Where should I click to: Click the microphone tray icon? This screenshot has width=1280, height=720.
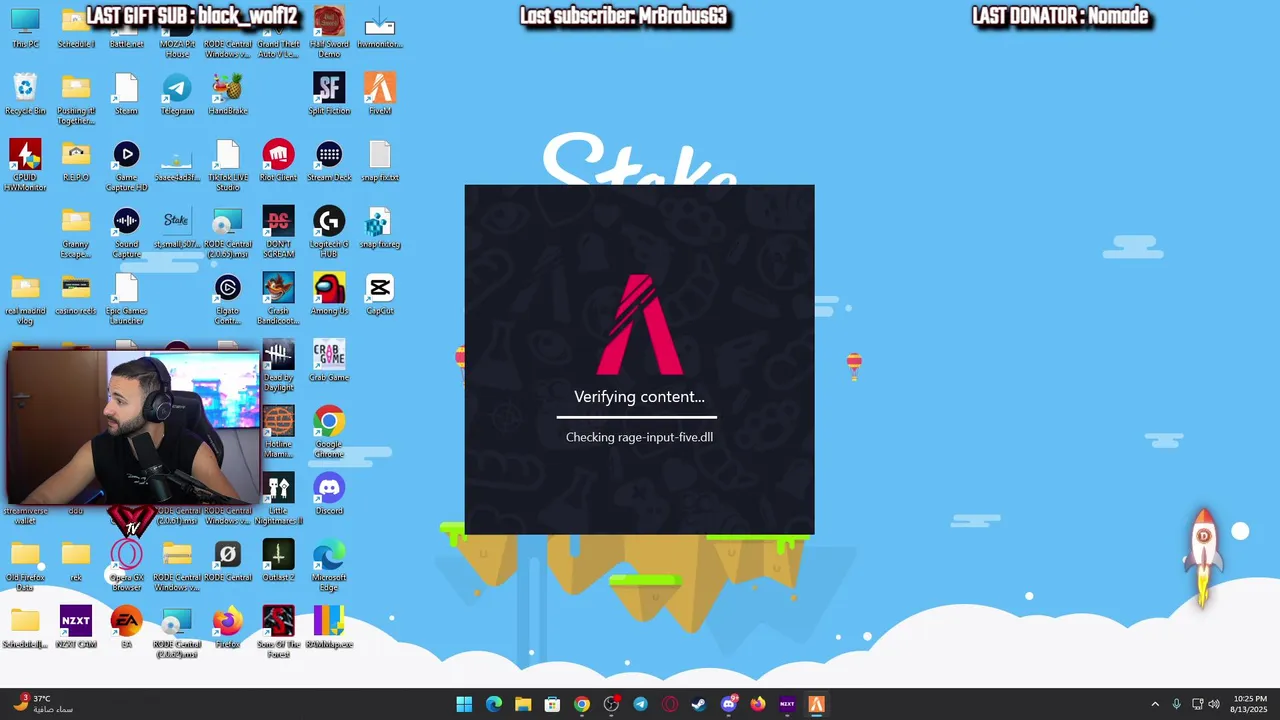click(1176, 704)
